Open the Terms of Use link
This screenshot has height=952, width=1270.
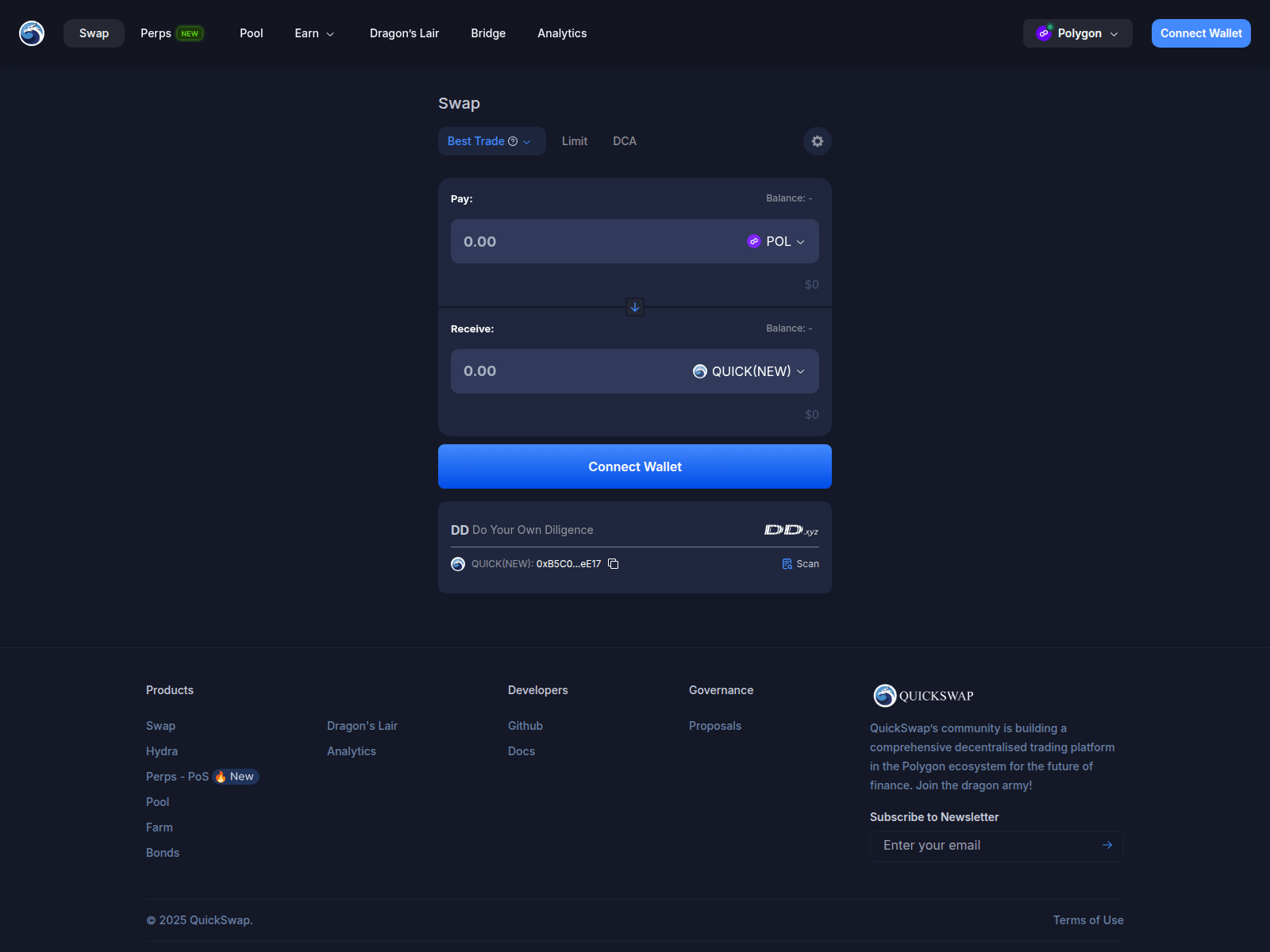click(1087, 920)
